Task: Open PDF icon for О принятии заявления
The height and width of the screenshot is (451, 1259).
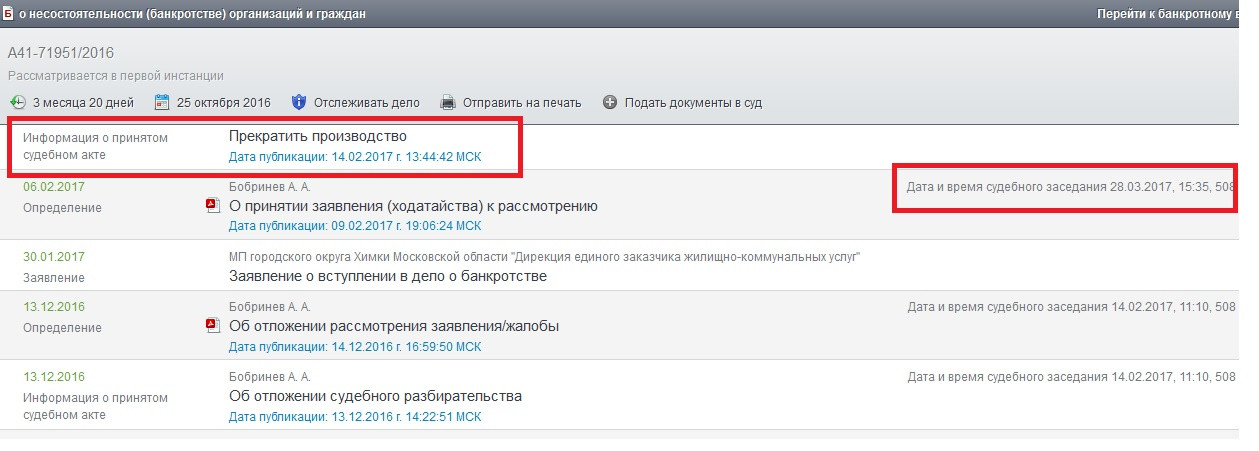Action: (212, 206)
